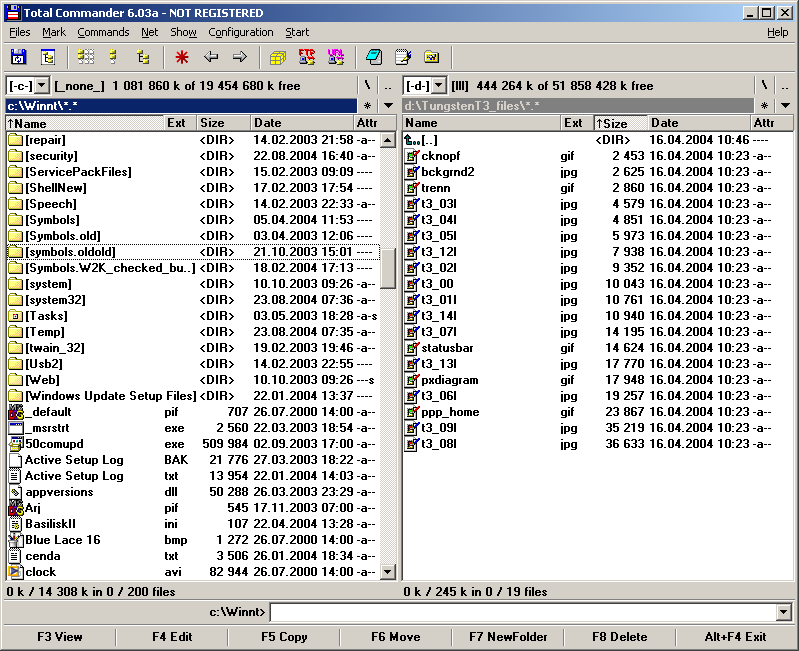Open the FTP connect icon
Screen dimensions: 799x651
307,57
